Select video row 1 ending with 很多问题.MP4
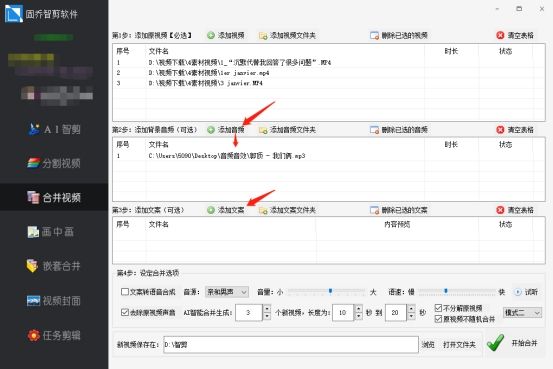This screenshot has height=369, width=553. point(328,62)
